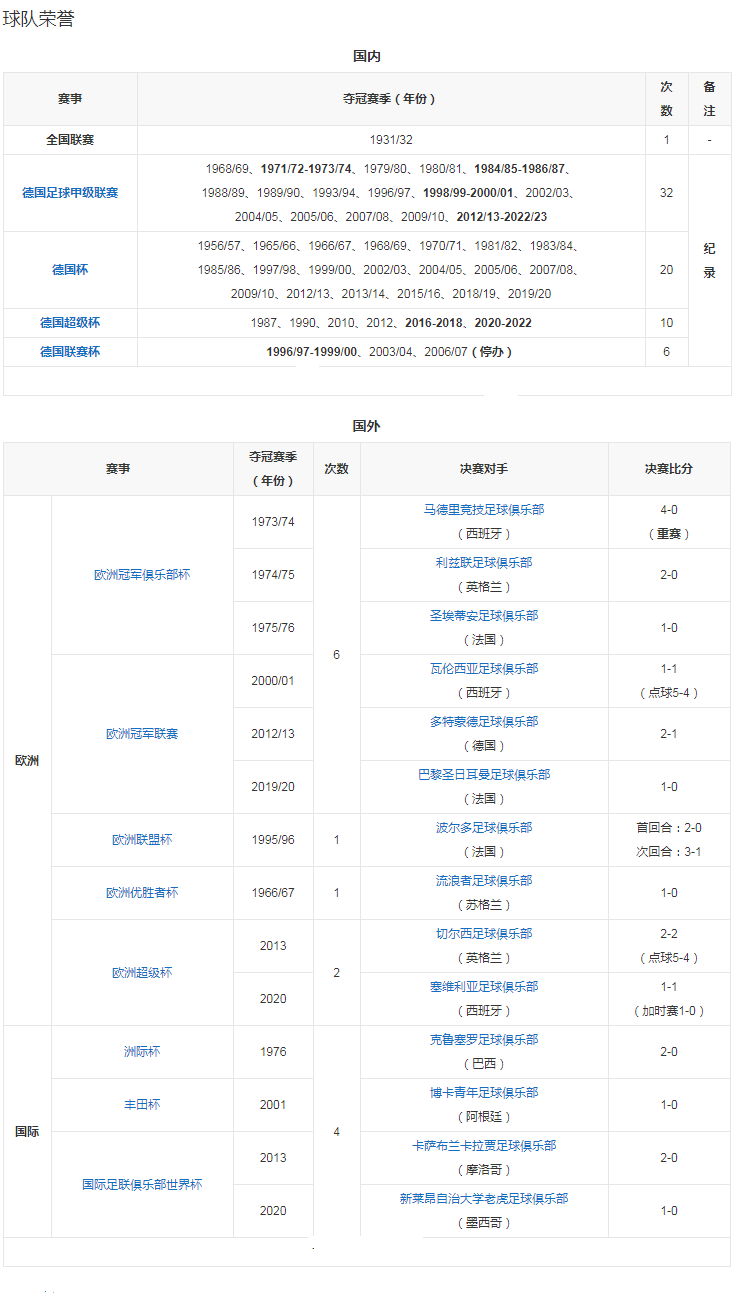
Task: Select the 国际 region cell
Action: (x=27, y=1132)
